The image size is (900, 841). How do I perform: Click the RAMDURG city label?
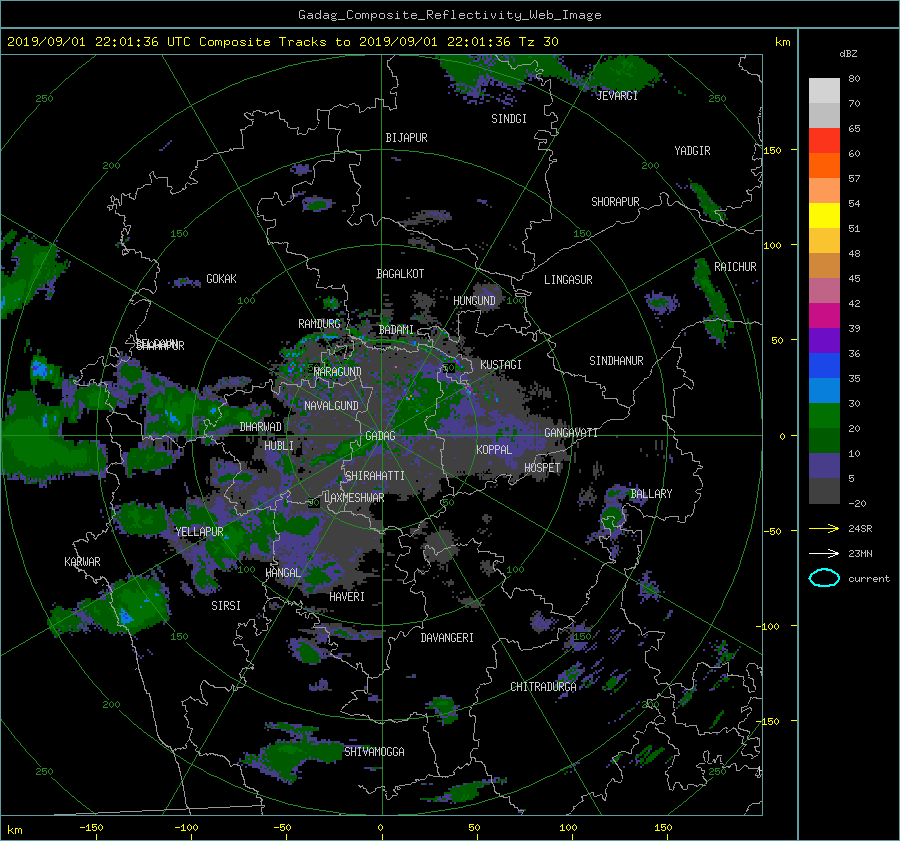tap(319, 324)
